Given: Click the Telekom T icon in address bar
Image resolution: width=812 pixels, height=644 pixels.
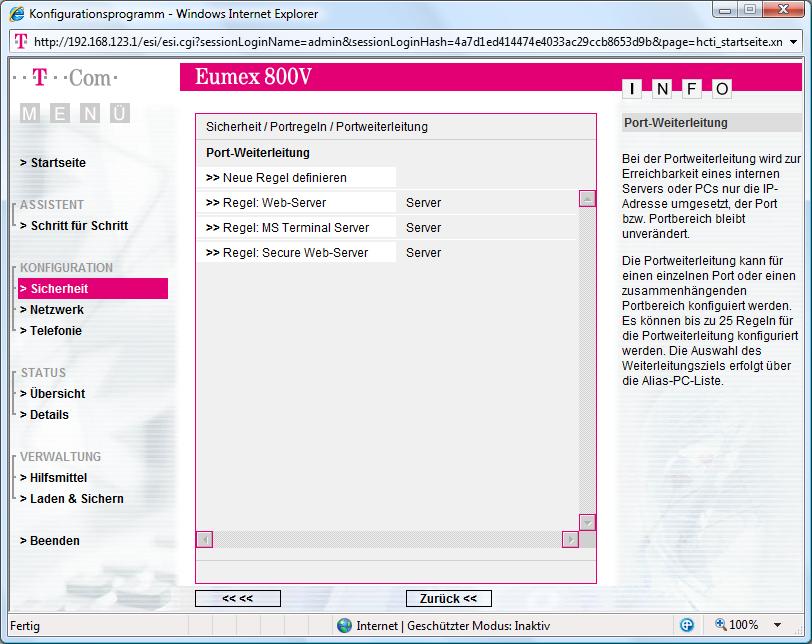Looking at the screenshot, I should coord(21,42).
